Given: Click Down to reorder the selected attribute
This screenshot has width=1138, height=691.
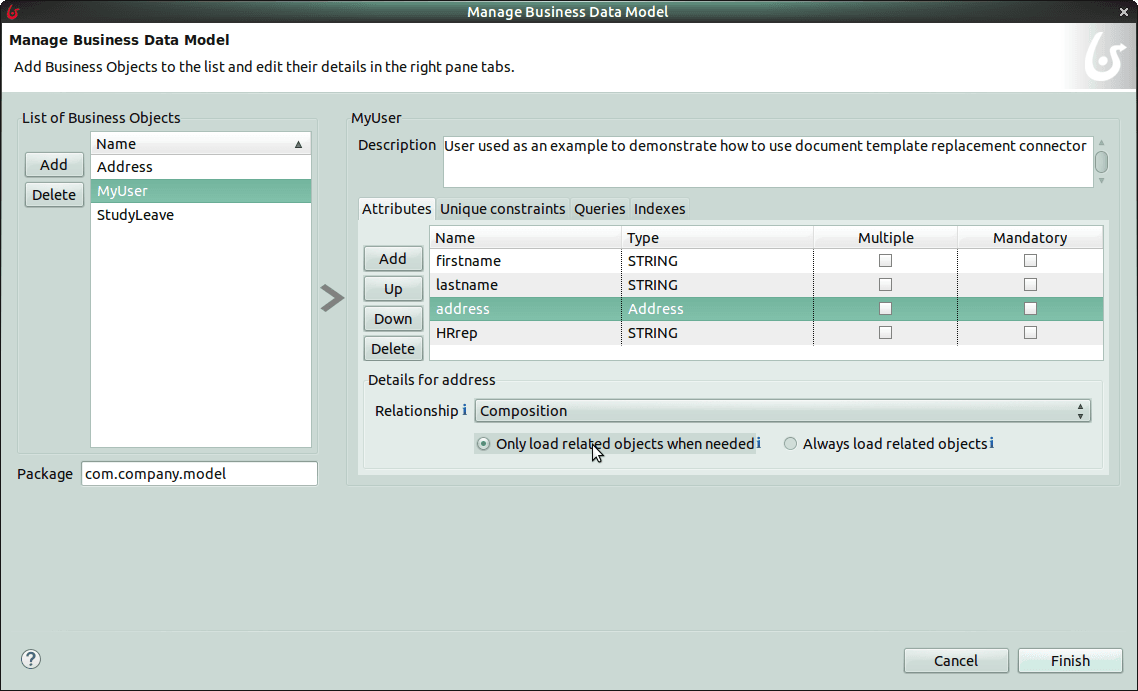Looking at the screenshot, I should click(x=393, y=318).
